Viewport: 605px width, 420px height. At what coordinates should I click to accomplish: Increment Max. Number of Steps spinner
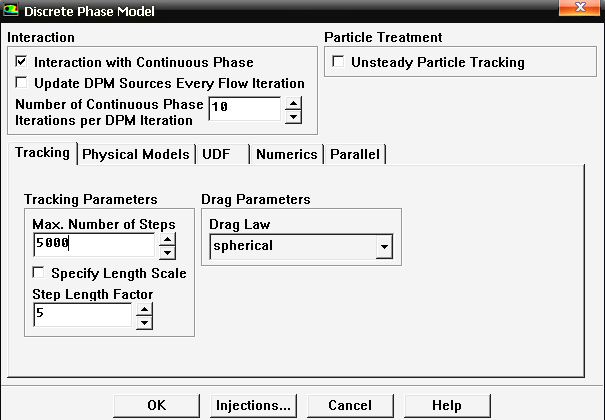[167, 238]
